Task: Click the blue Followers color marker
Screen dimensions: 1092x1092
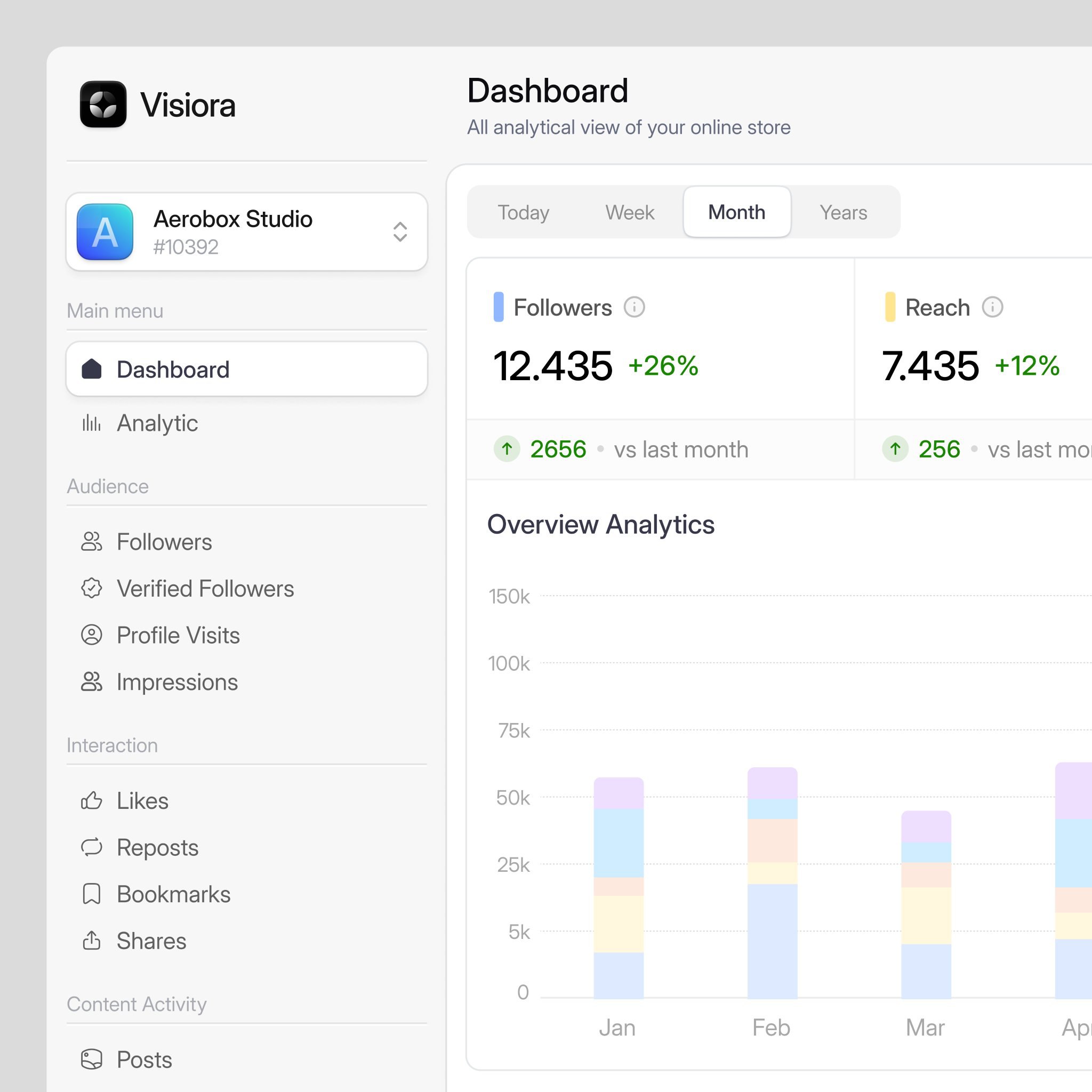Action: [x=498, y=308]
